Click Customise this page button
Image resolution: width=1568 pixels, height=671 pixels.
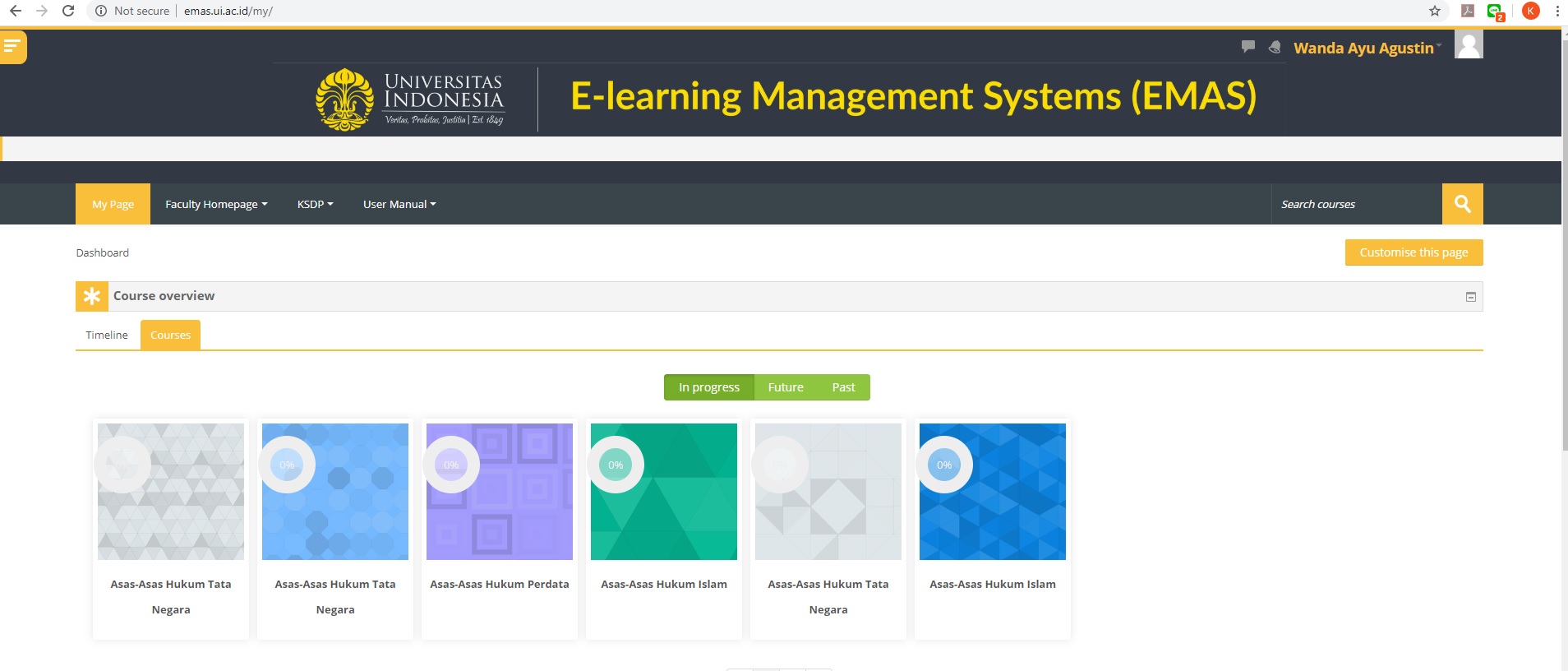click(1414, 252)
